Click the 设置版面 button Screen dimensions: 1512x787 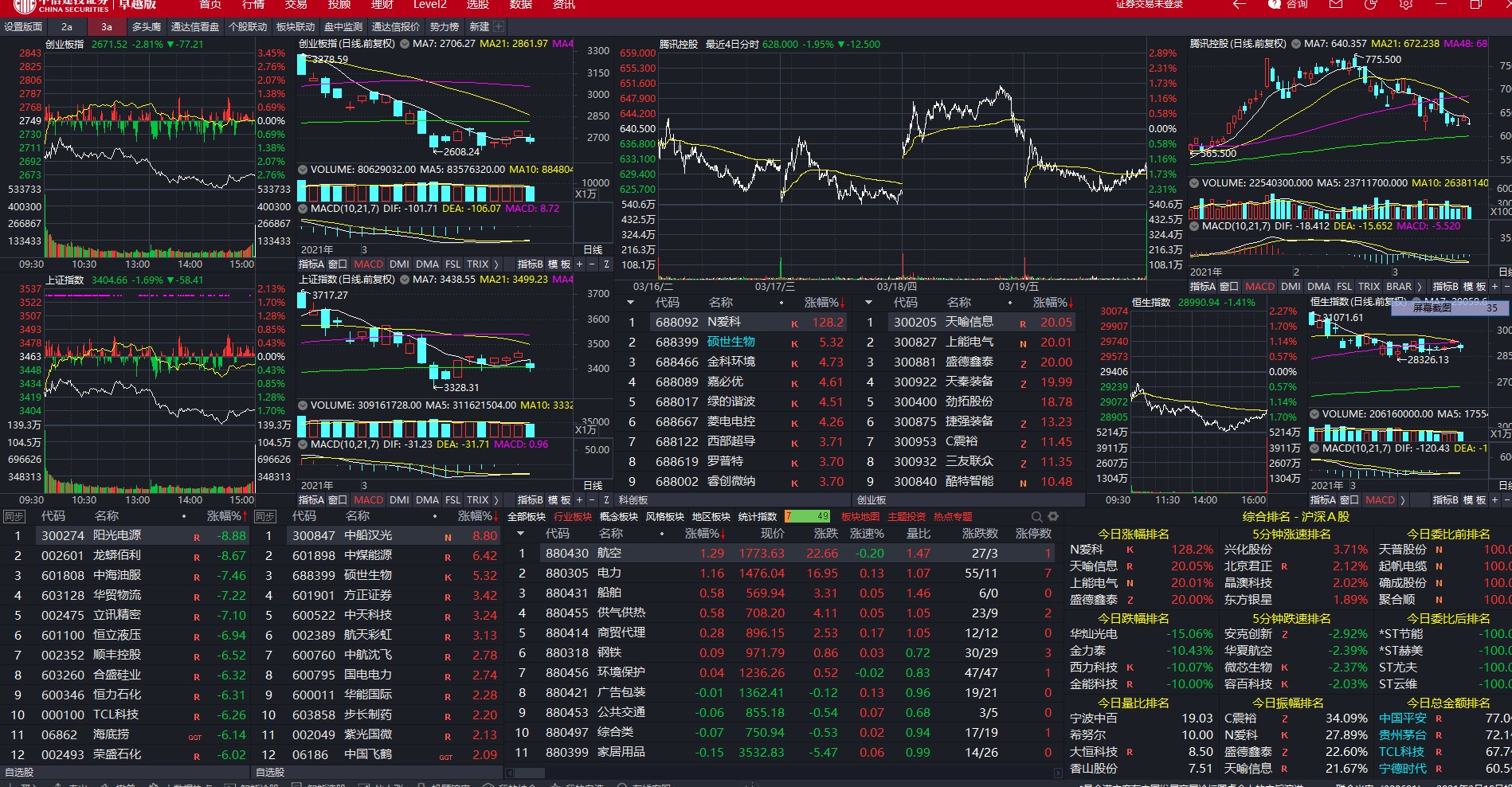(23, 26)
